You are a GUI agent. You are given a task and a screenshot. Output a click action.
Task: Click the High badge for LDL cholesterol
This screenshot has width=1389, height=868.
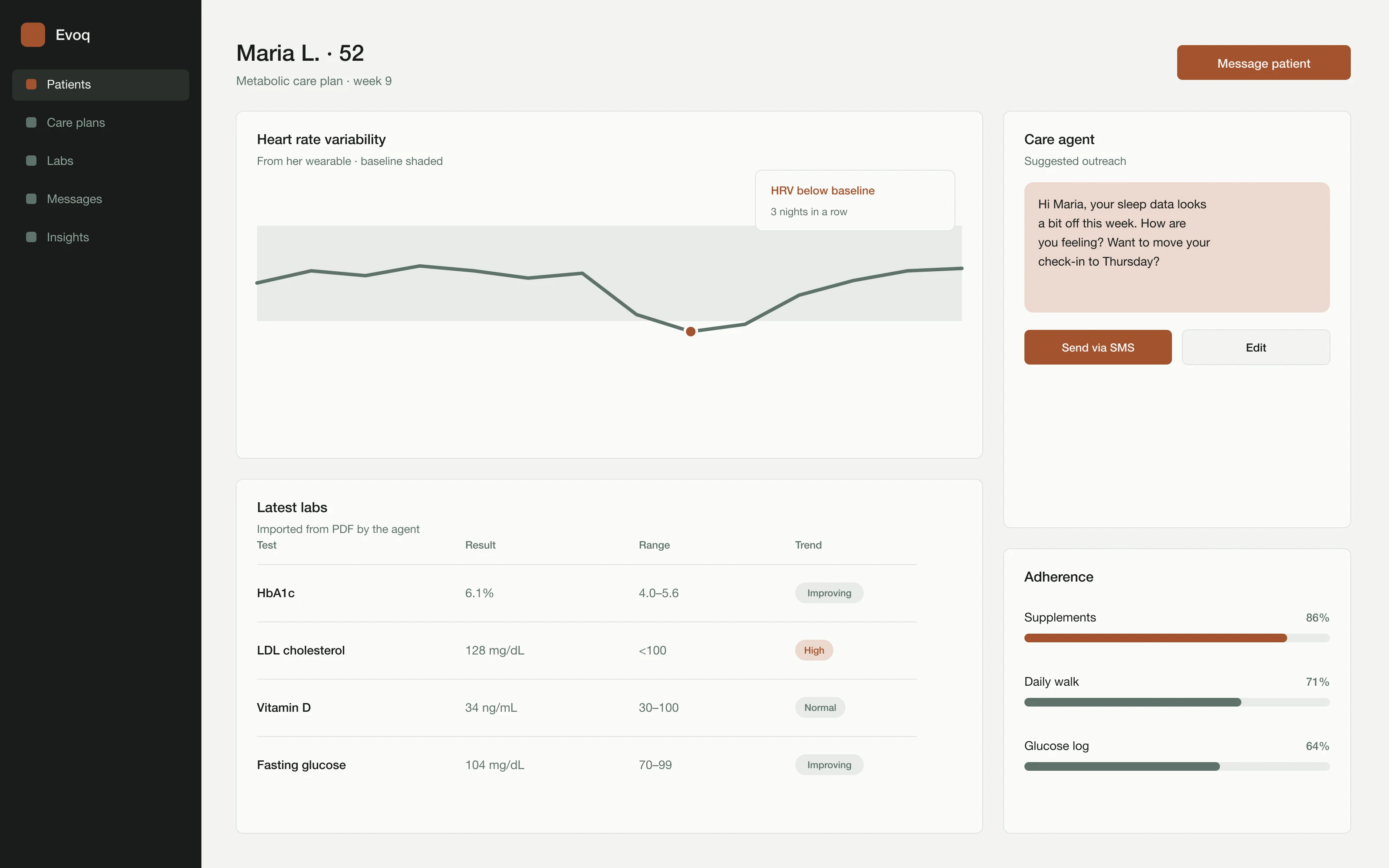click(814, 651)
